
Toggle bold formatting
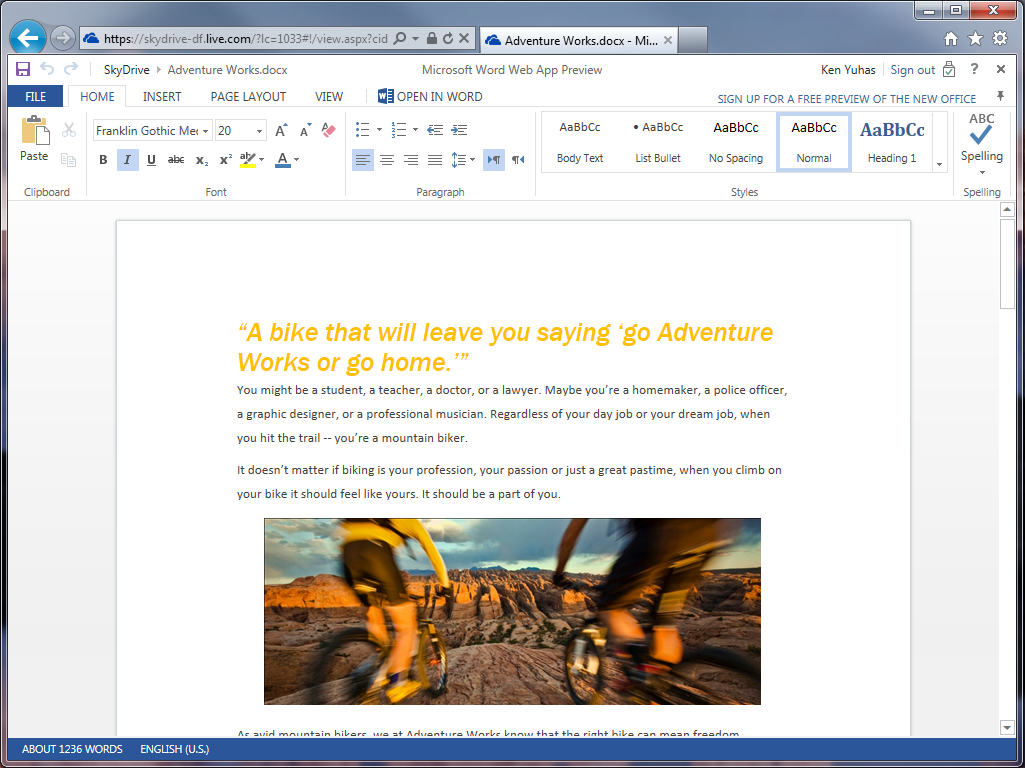pyautogui.click(x=103, y=160)
